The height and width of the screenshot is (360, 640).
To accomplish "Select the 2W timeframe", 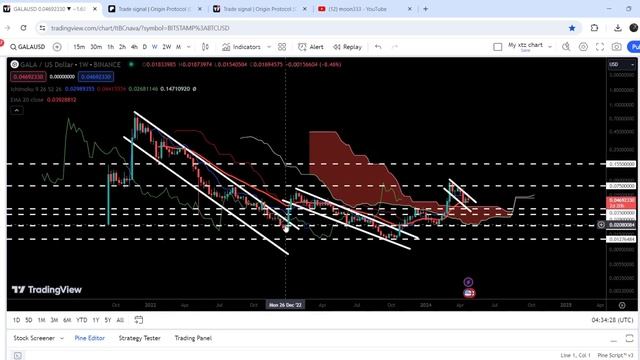I will click(x=167, y=47).
